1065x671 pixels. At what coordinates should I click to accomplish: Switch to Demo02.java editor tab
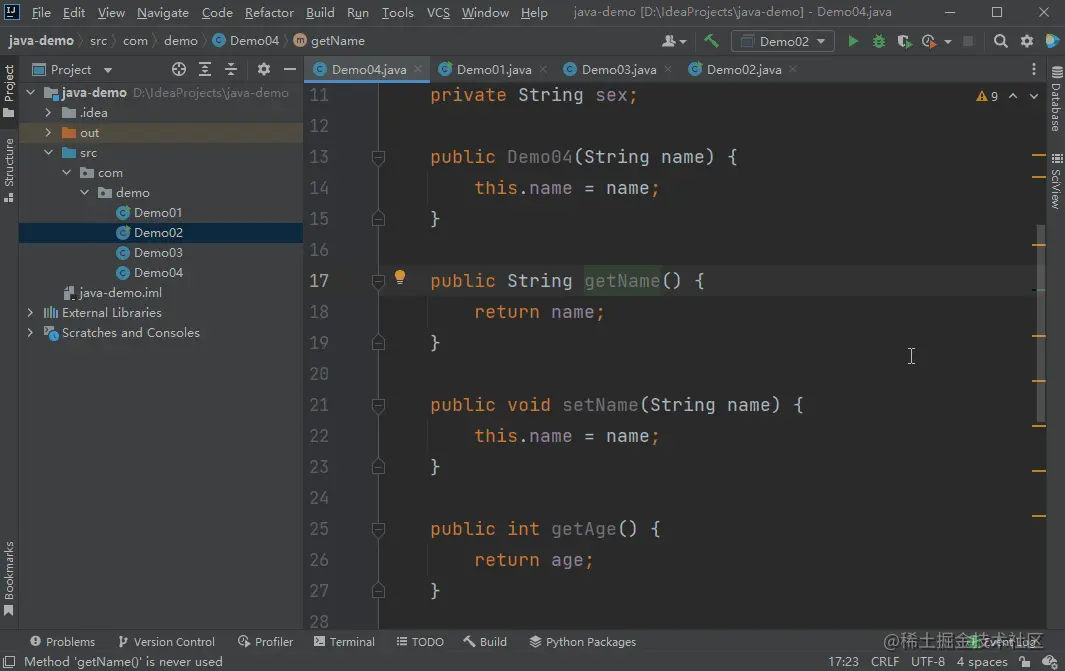743,69
